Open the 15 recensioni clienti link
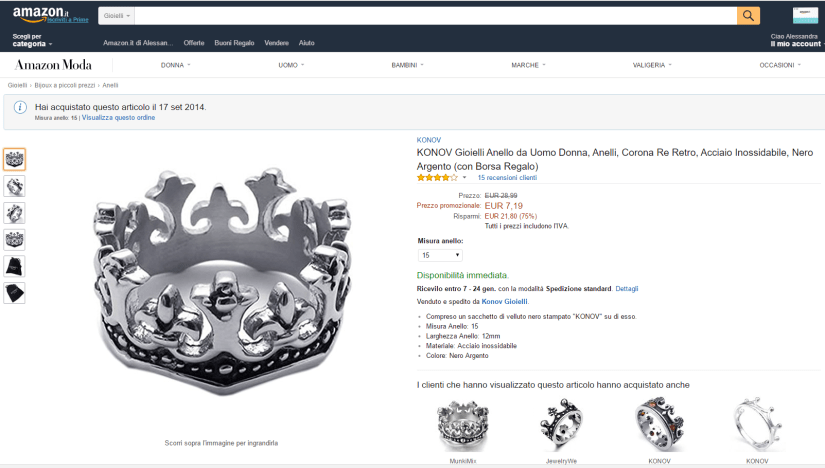825x468 pixels. (507, 177)
